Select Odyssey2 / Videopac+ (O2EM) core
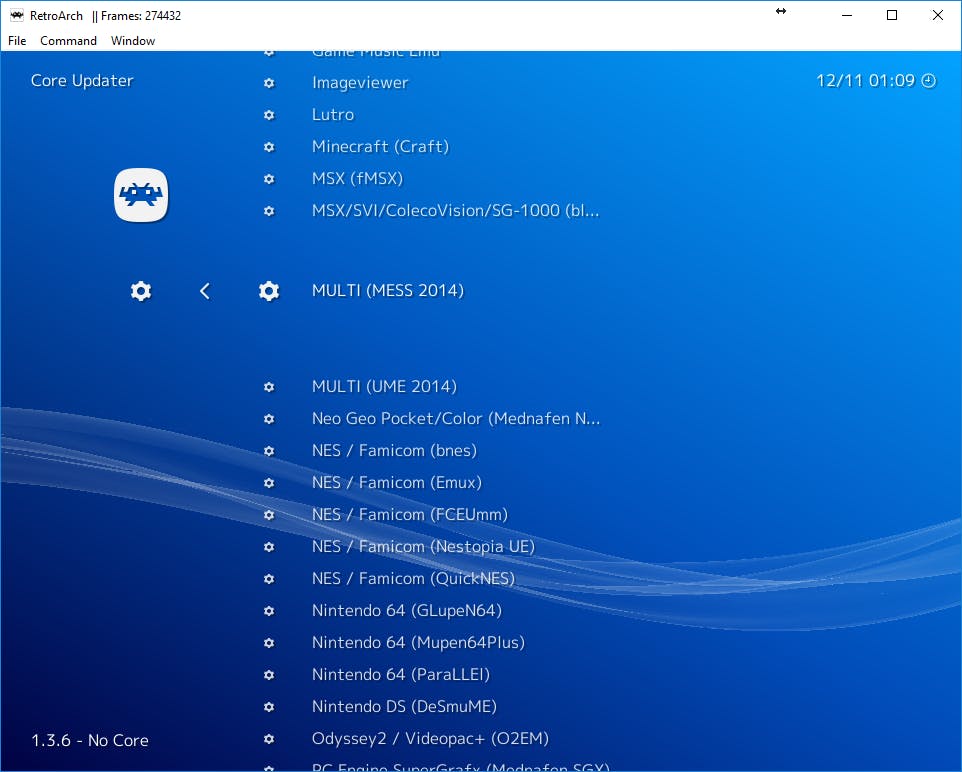Image resolution: width=962 pixels, height=772 pixels. [430, 739]
